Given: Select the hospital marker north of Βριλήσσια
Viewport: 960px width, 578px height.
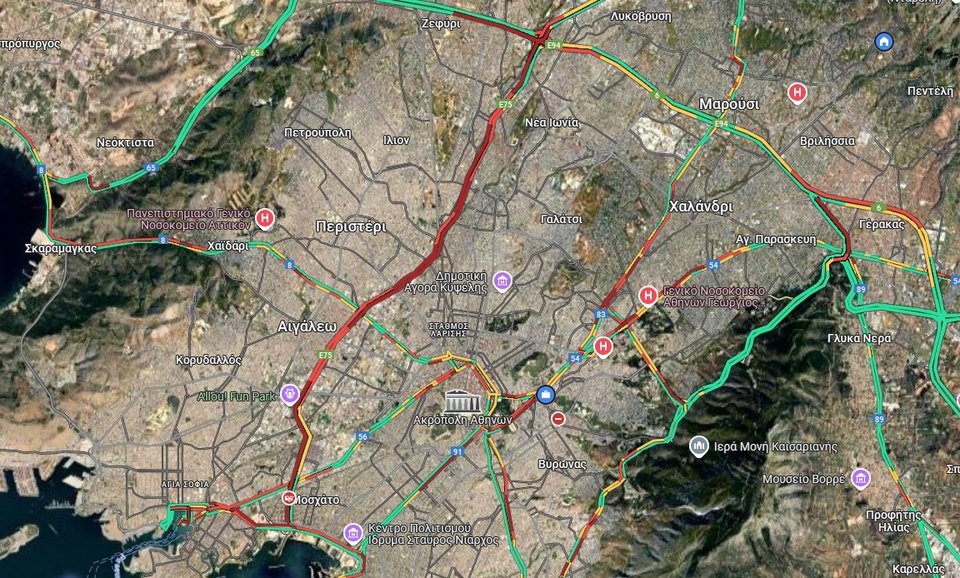Looking at the screenshot, I should pos(797,93).
